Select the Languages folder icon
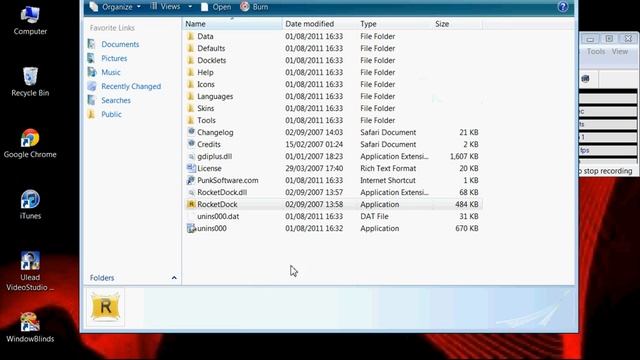Screen dimensions: 640x360 pyautogui.click(x=191, y=96)
